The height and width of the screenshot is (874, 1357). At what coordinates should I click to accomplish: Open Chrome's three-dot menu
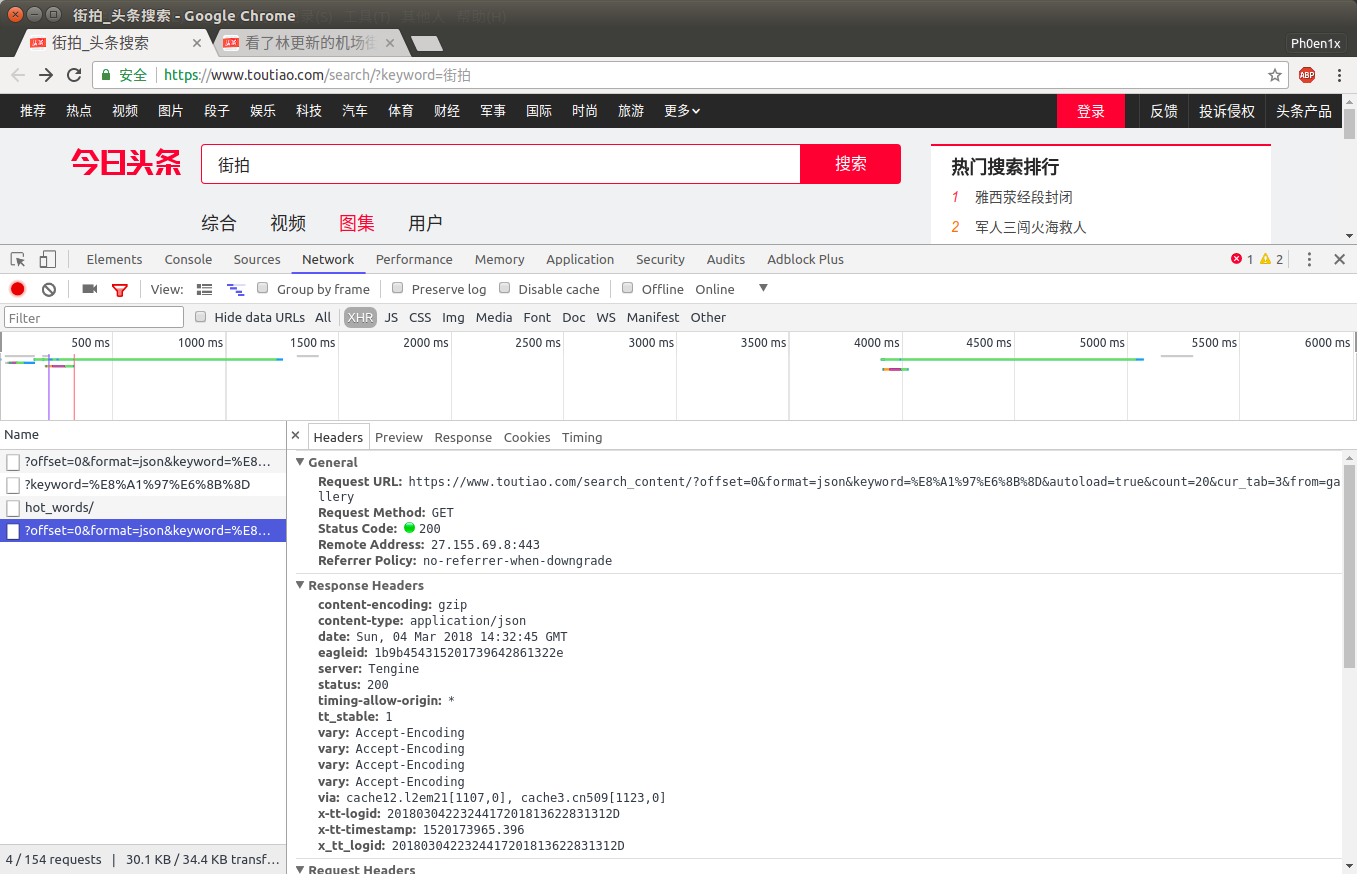pyautogui.click(x=1339, y=75)
